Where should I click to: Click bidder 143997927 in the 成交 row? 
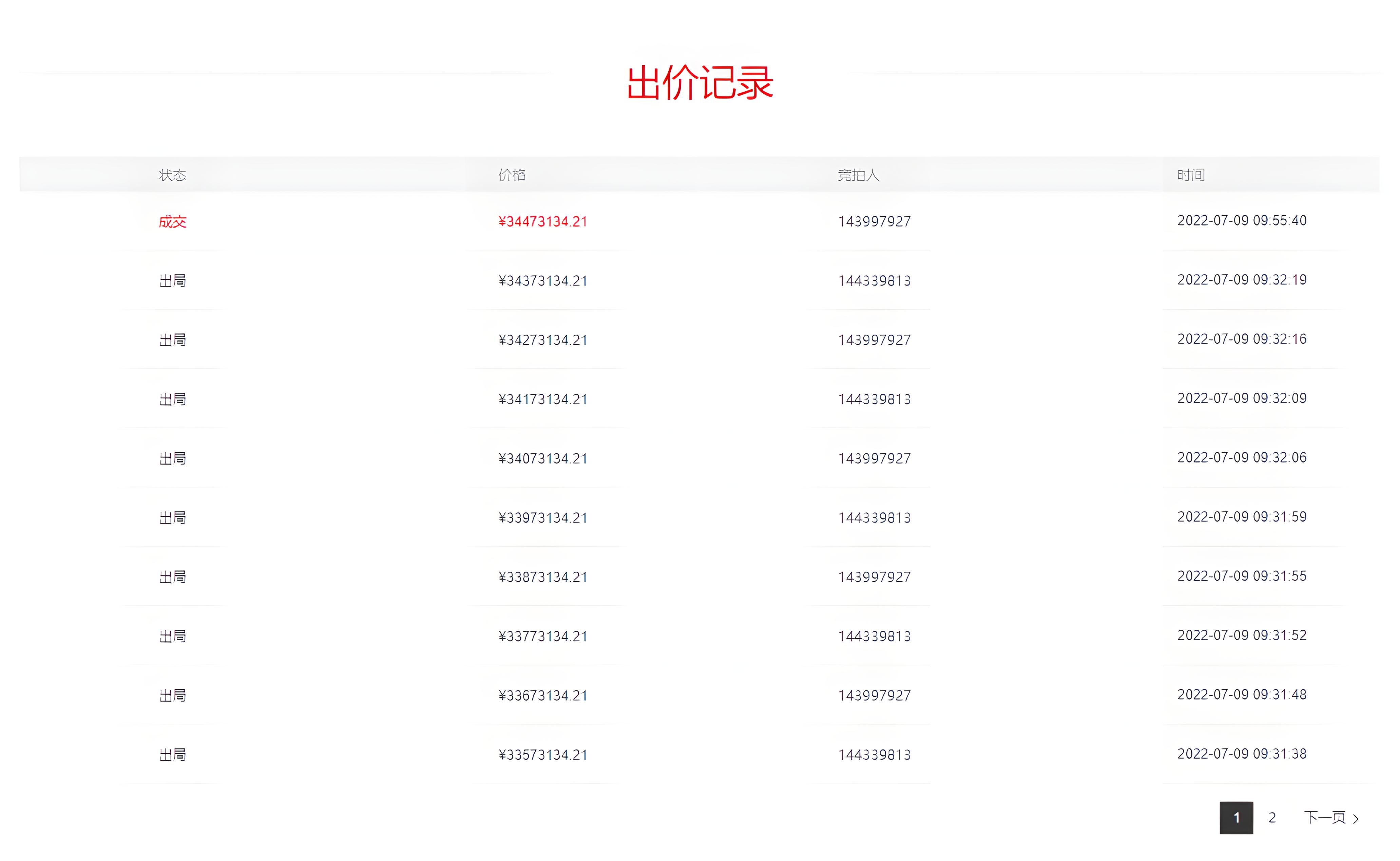[874, 221]
